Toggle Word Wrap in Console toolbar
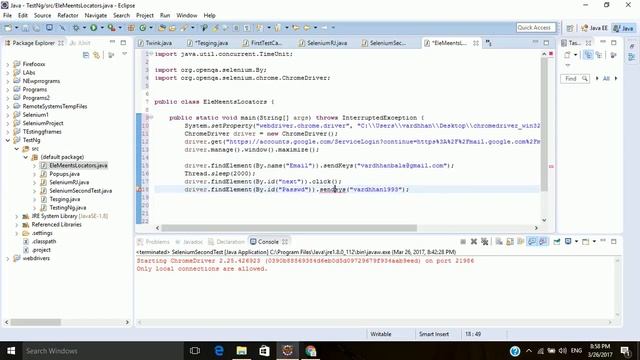The image size is (640, 360). pyautogui.click(x=521, y=242)
